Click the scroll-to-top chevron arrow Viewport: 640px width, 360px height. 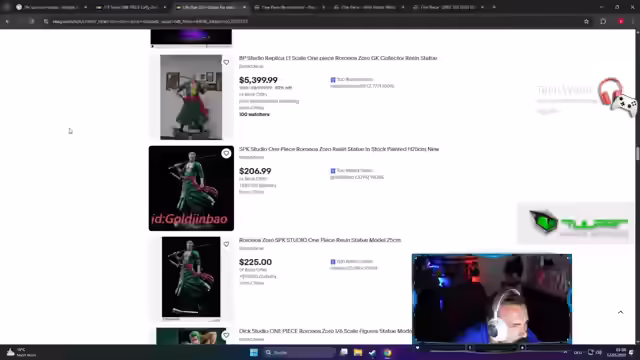pos(620,312)
